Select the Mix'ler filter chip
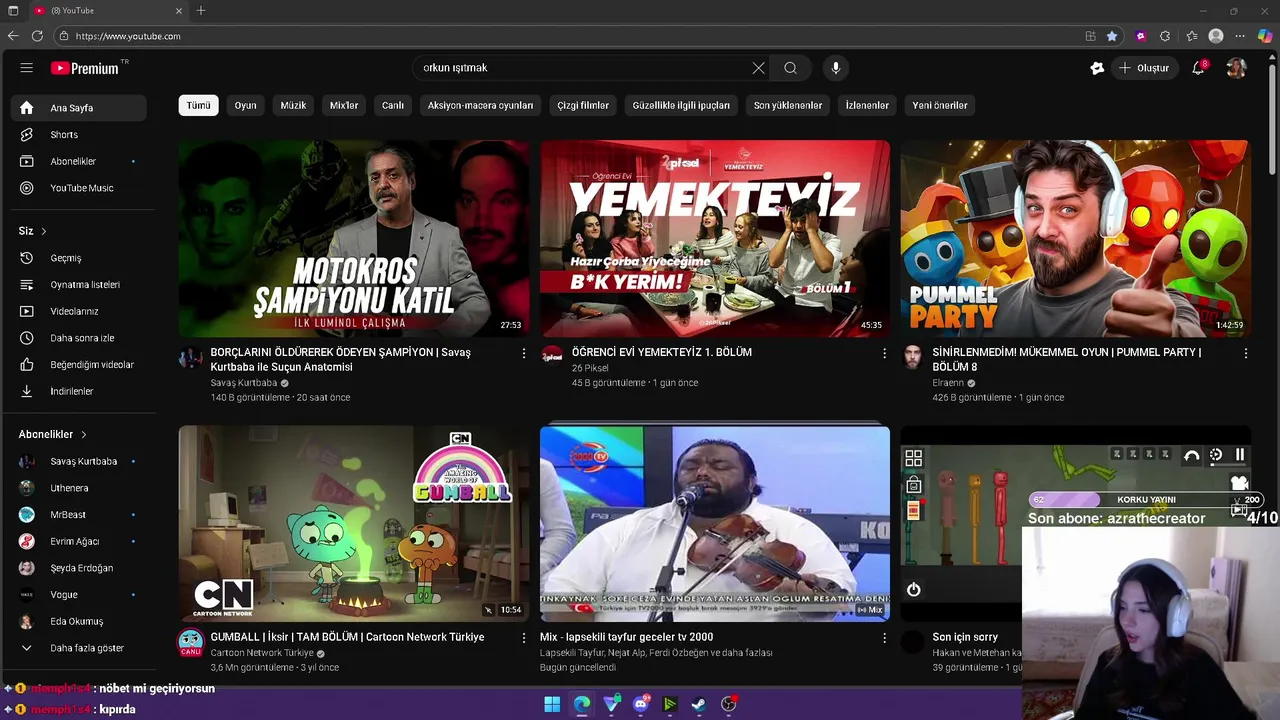Image resolution: width=1280 pixels, height=720 pixels. pos(344,105)
